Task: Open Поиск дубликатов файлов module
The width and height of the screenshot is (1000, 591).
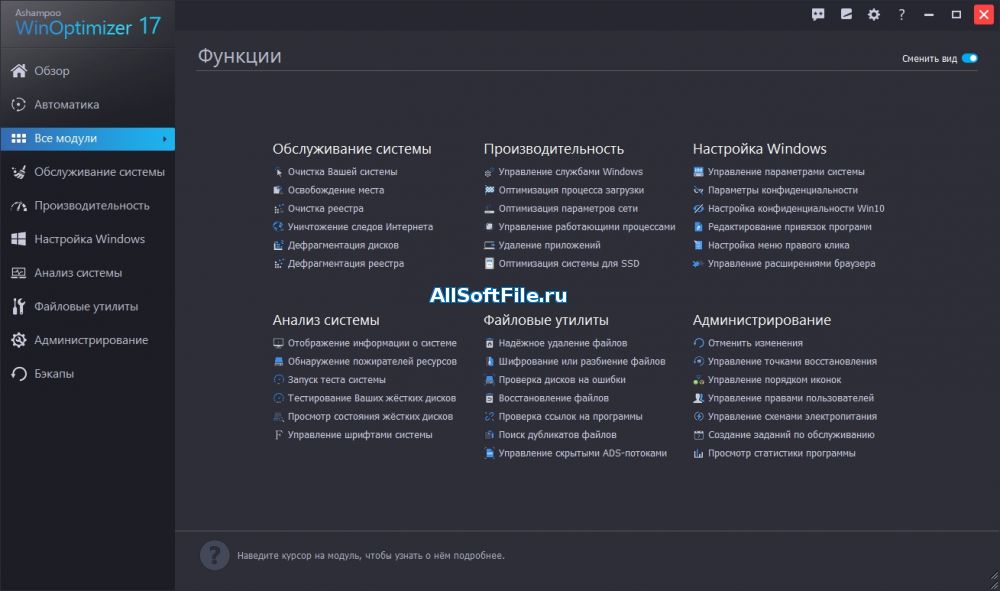Action: point(557,435)
